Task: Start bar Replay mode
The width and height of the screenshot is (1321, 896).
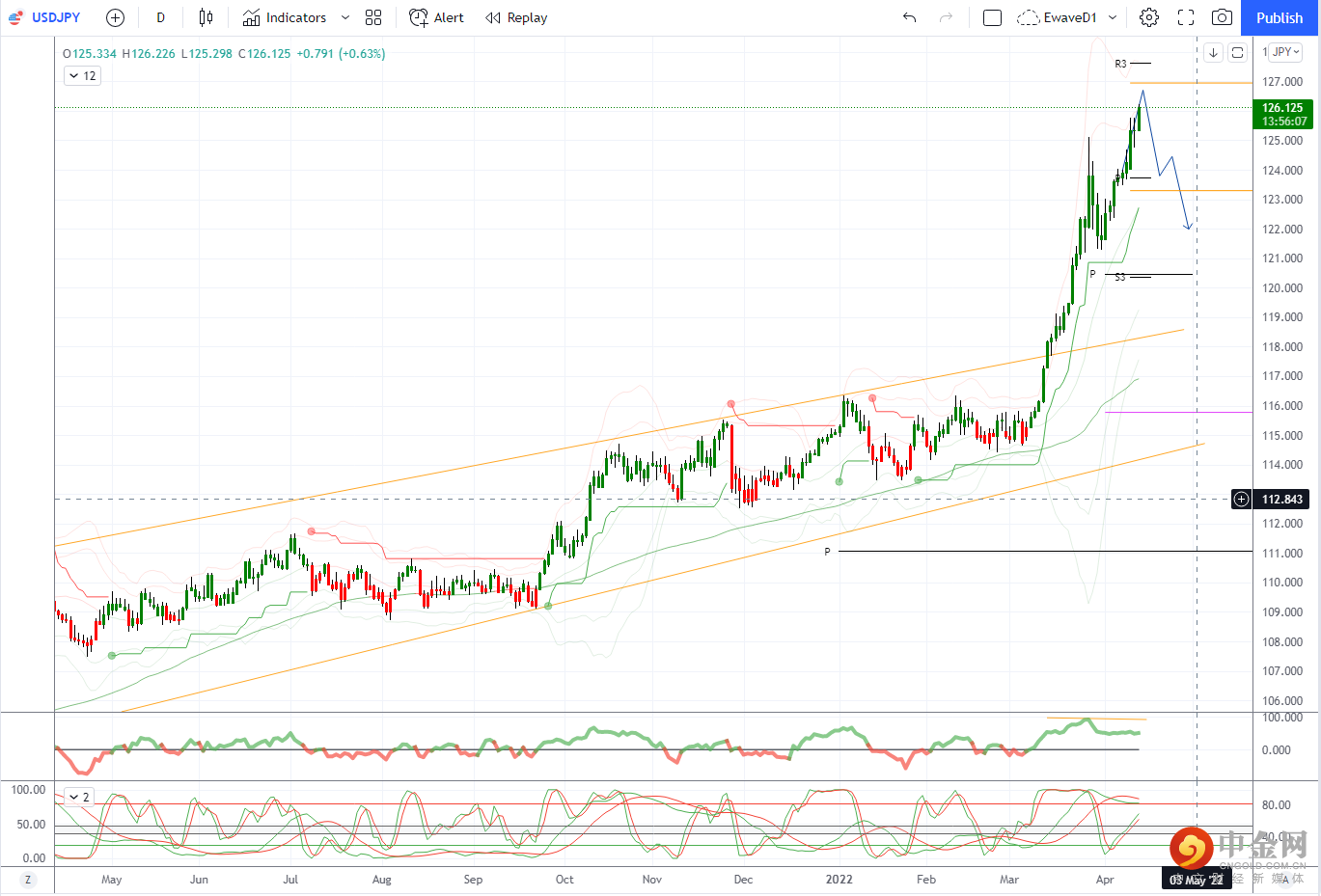Action: [516, 17]
